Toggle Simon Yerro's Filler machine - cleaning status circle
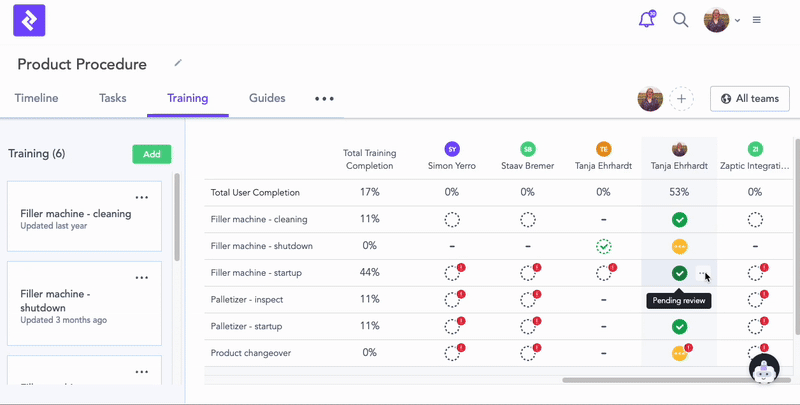This screenshot has width=800, height=405. click(x=452, y=219)
